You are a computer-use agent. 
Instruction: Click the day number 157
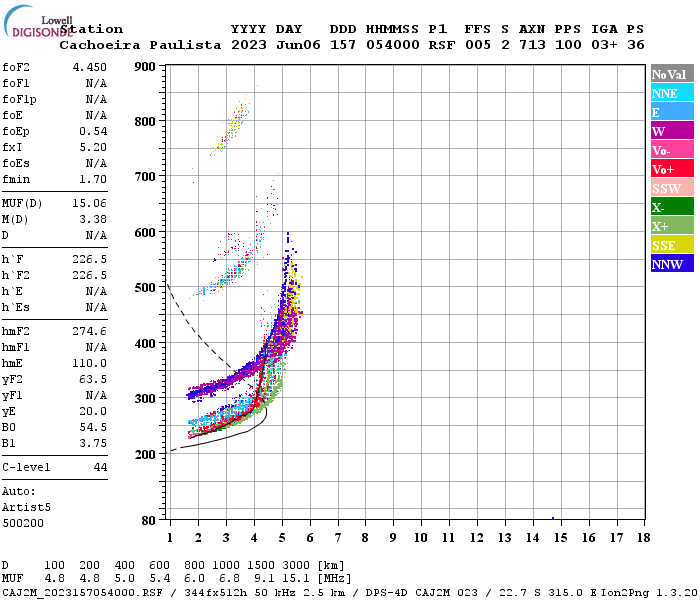[343, 45]
